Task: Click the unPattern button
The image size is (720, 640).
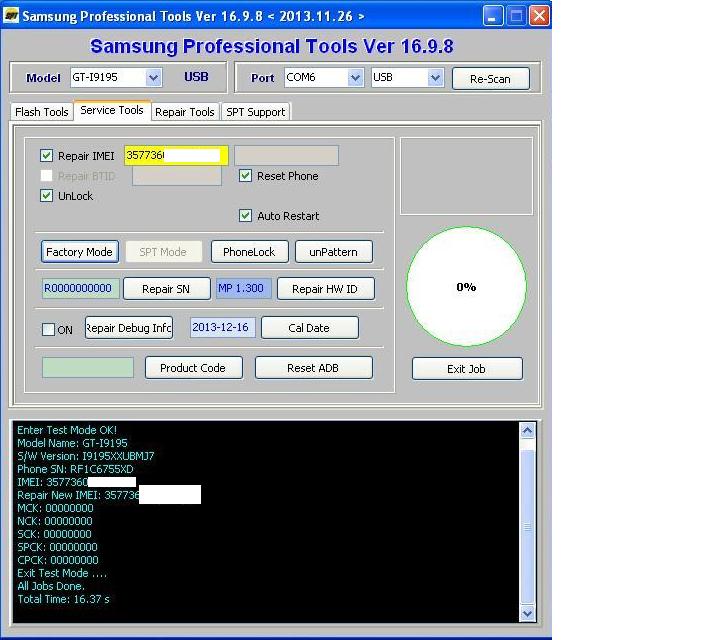Action: (333, 252)
